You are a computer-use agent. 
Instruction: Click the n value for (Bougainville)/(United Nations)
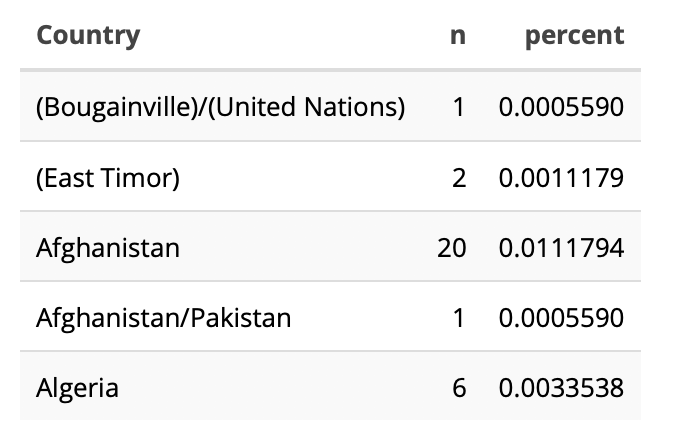tap(458, 107)
